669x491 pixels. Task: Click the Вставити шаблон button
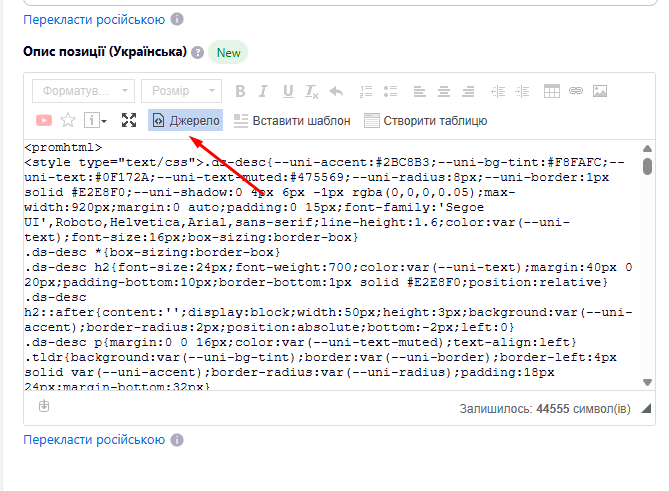pyautogui.click(x=292, y=121)
